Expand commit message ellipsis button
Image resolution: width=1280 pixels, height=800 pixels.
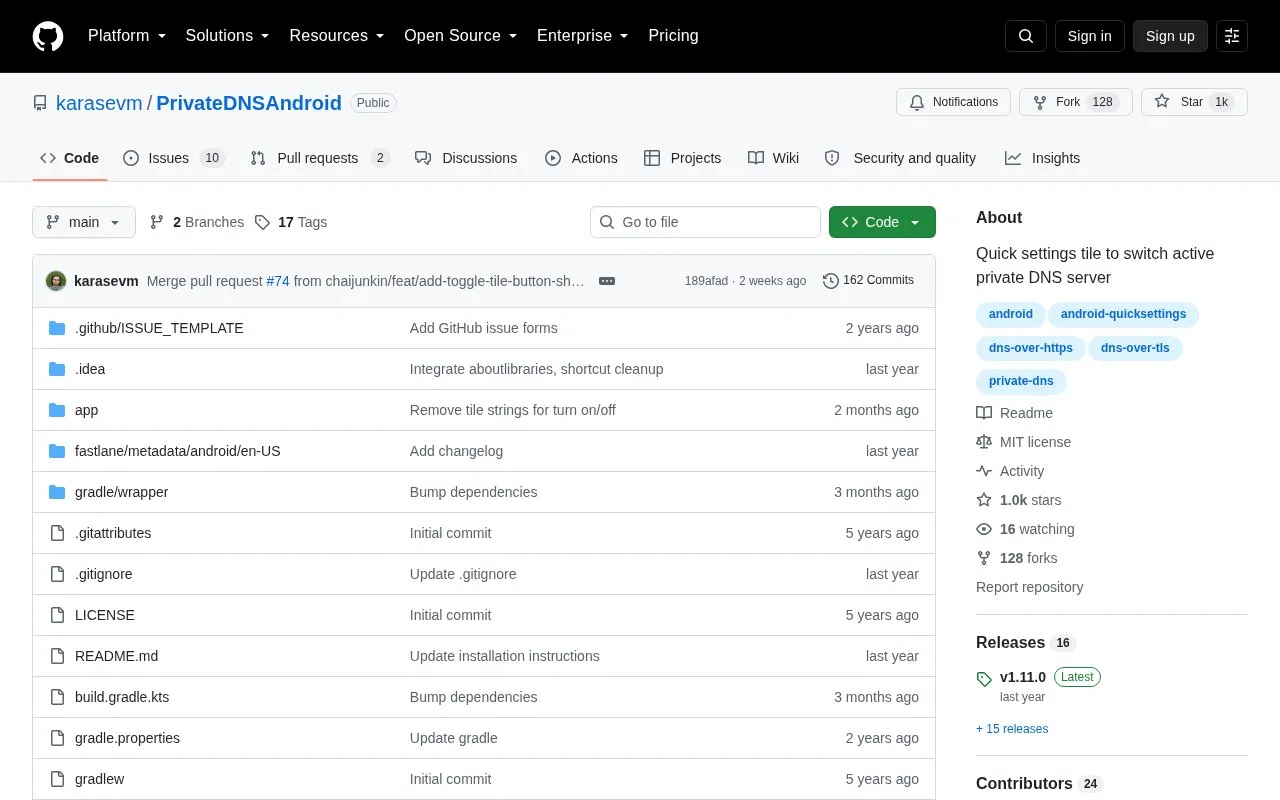pos(607,281)
